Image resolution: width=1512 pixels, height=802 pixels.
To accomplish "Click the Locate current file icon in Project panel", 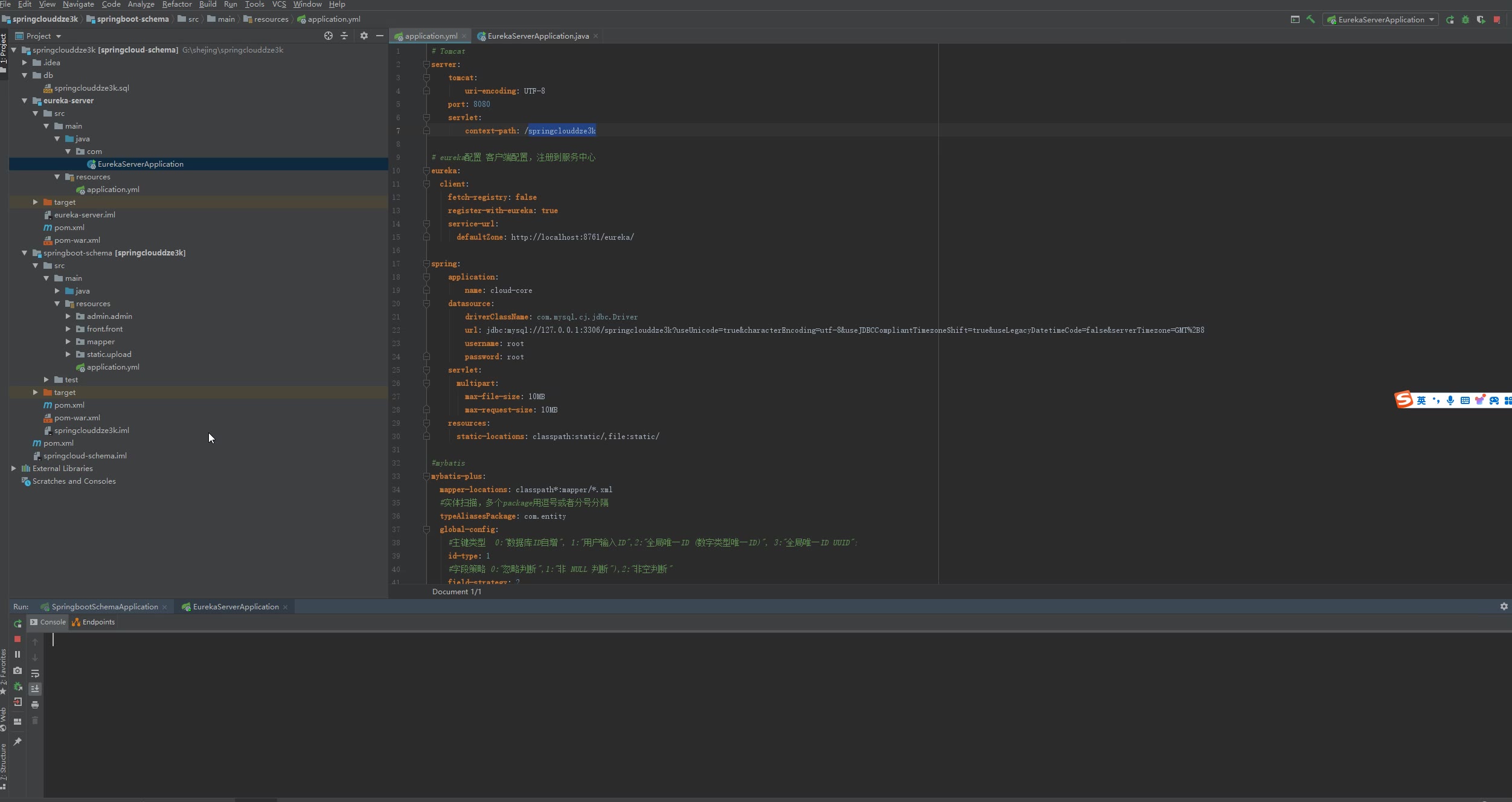I will click(x=328, y=36).
